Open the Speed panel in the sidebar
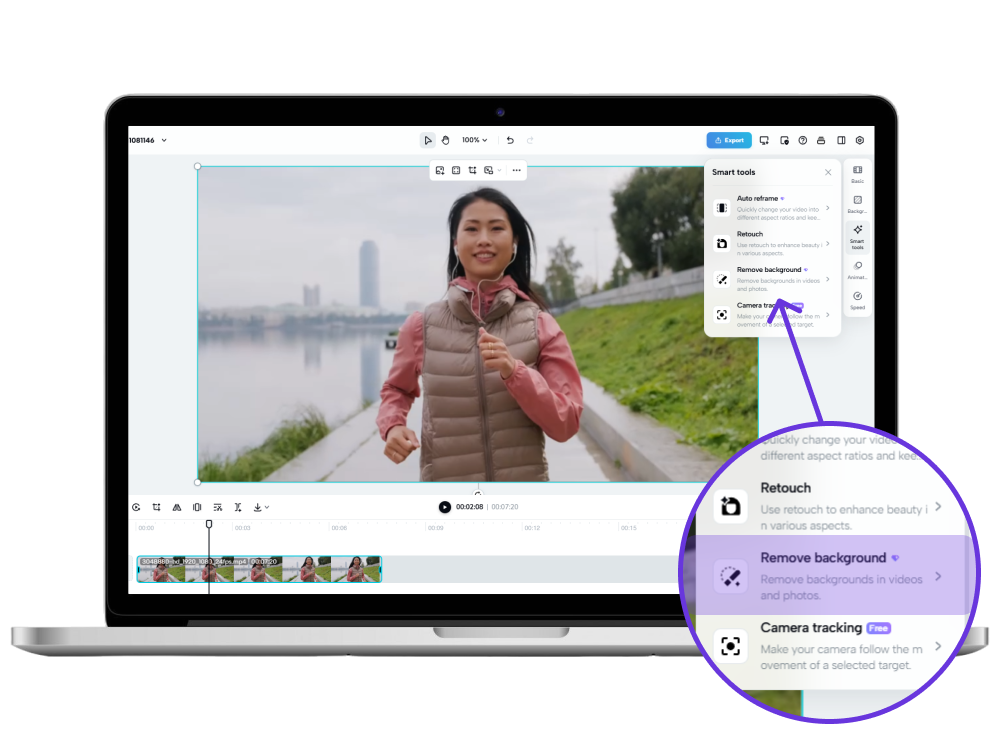Viewport: 1000px width, 750px height. 857,297
